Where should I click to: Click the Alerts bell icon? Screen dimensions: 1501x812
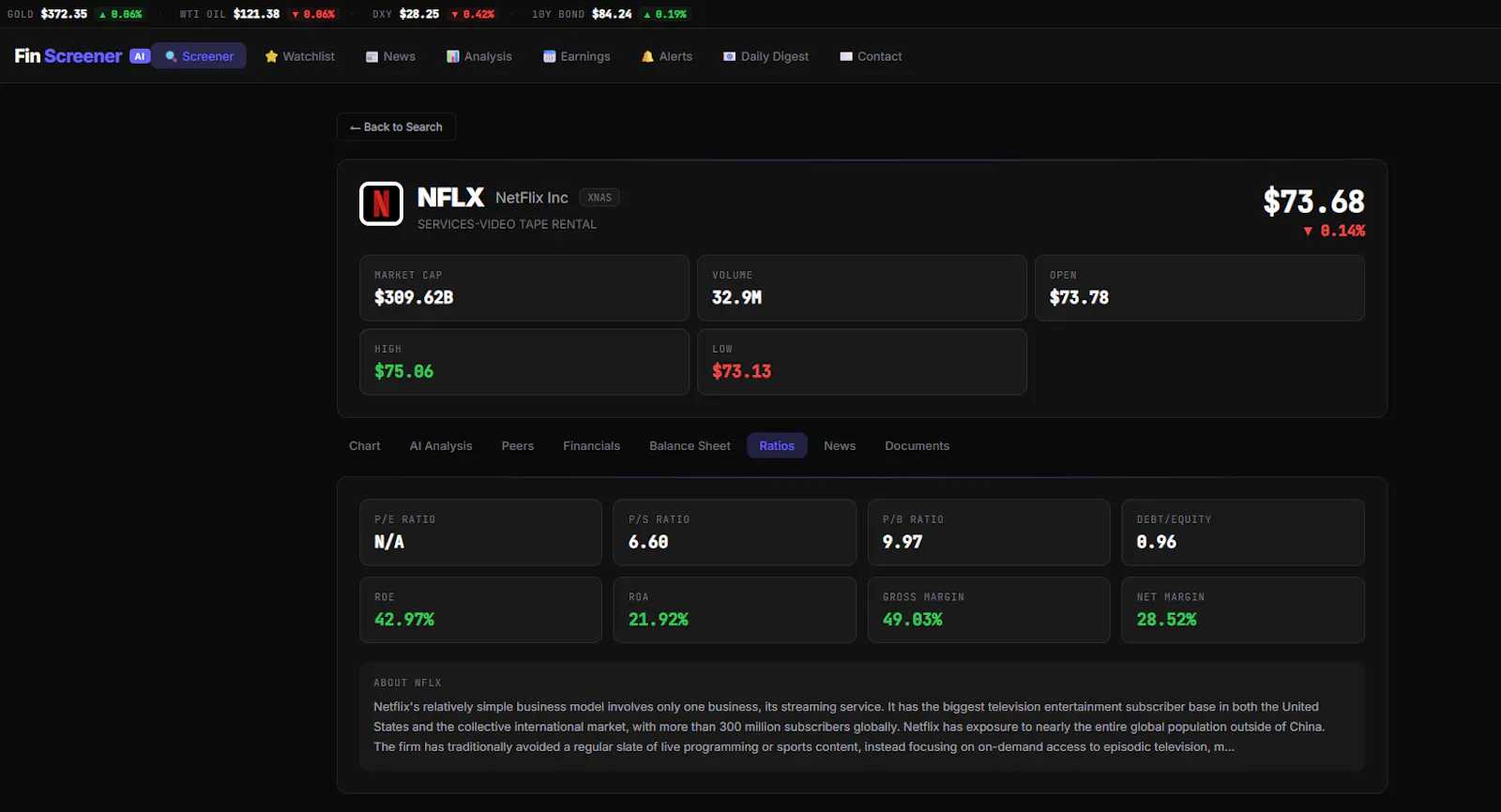pos(647,56)
